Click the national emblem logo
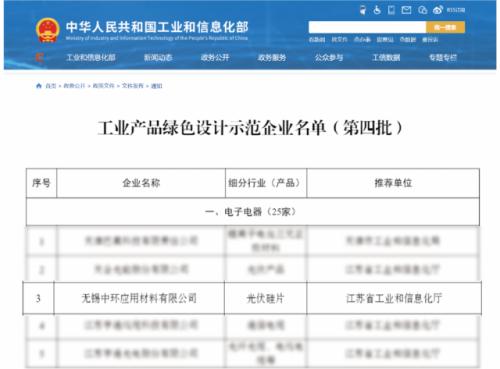This screenshot has width=500, height=369. 48,30
